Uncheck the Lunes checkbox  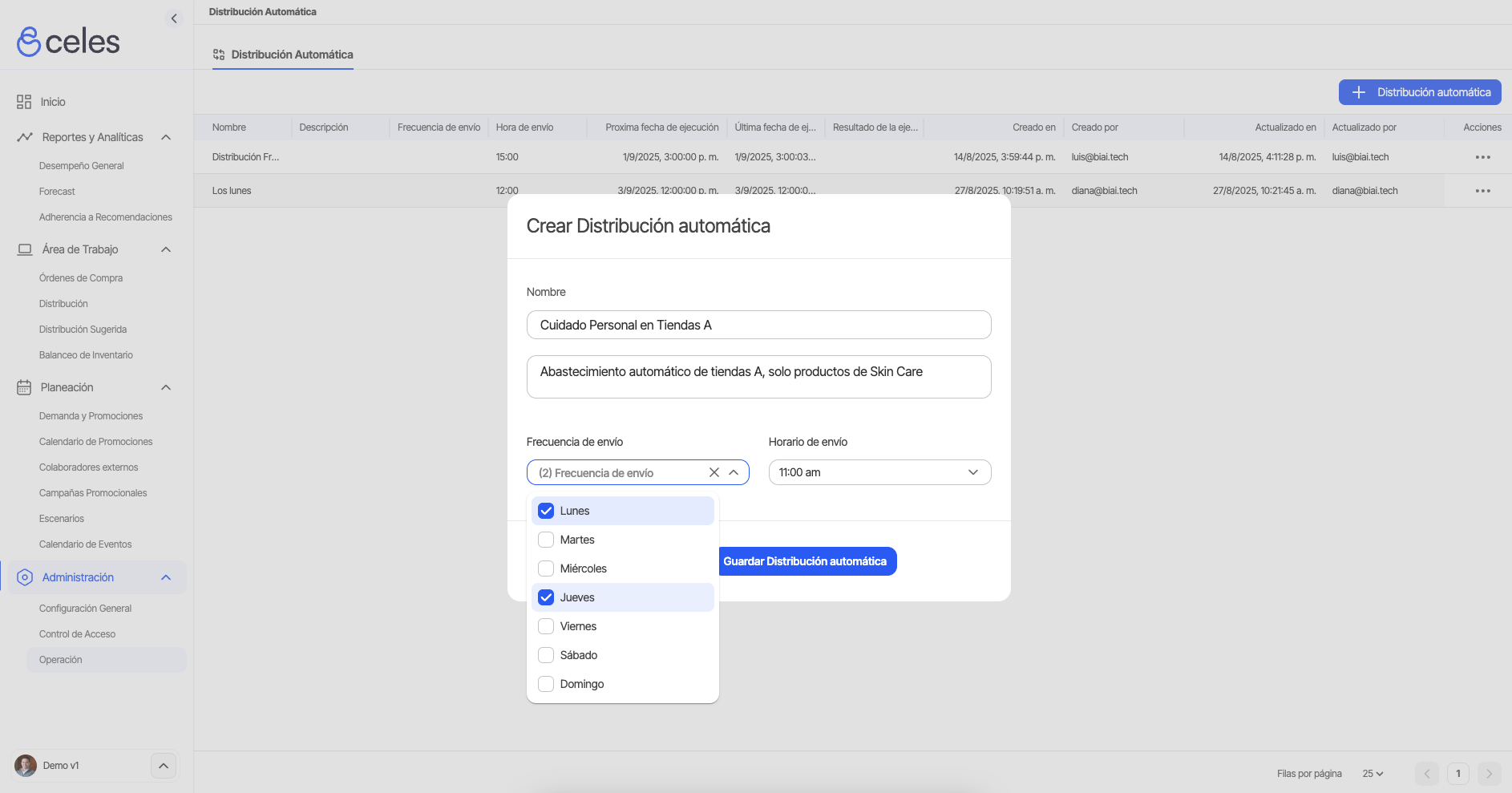click(x=546, y=511)
